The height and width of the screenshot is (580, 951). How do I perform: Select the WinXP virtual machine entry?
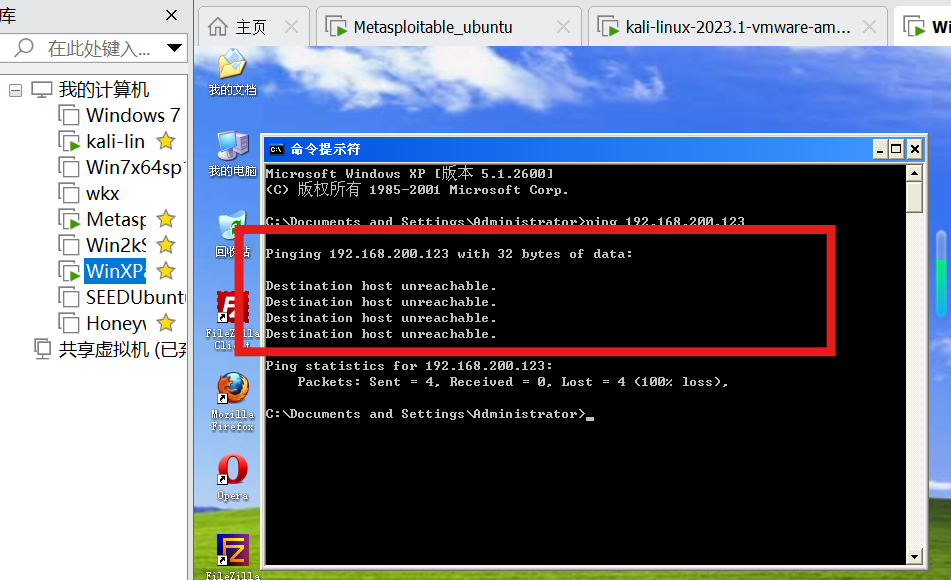[x=115, y=271]
